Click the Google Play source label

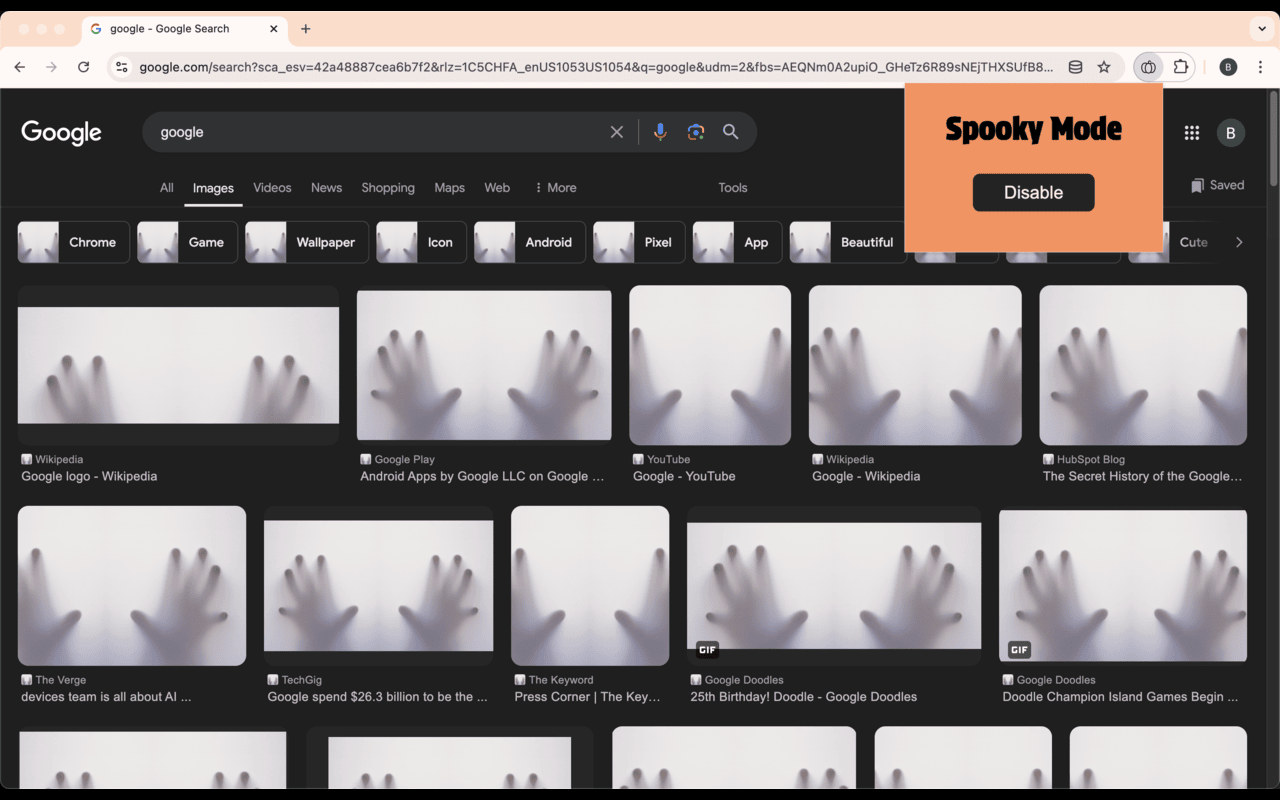[404, 460]
